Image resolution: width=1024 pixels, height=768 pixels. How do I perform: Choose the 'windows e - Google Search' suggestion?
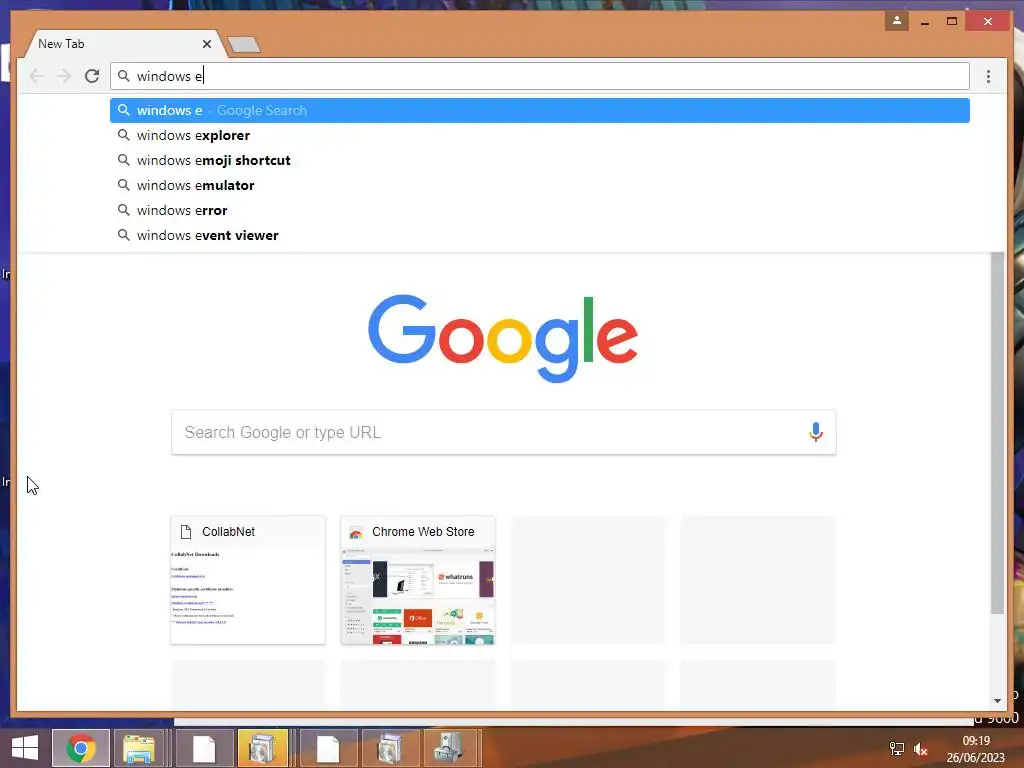[x=539, y=110]
